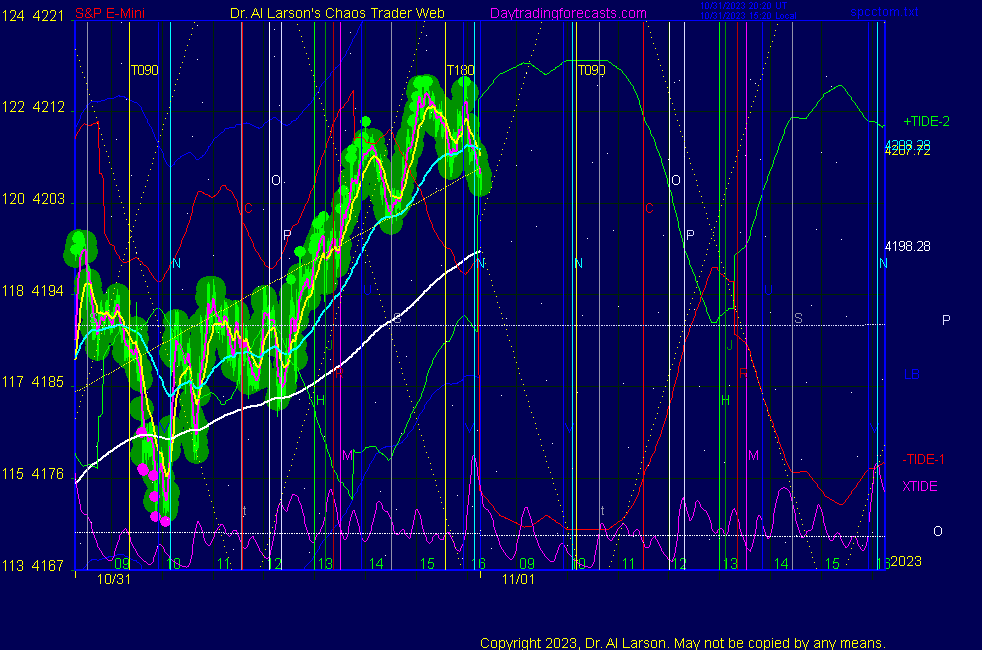982x650 pixels.
Task: Click "Dr. Al Larson's Chaos Trader Web" heading
Action: coord(337,13)
